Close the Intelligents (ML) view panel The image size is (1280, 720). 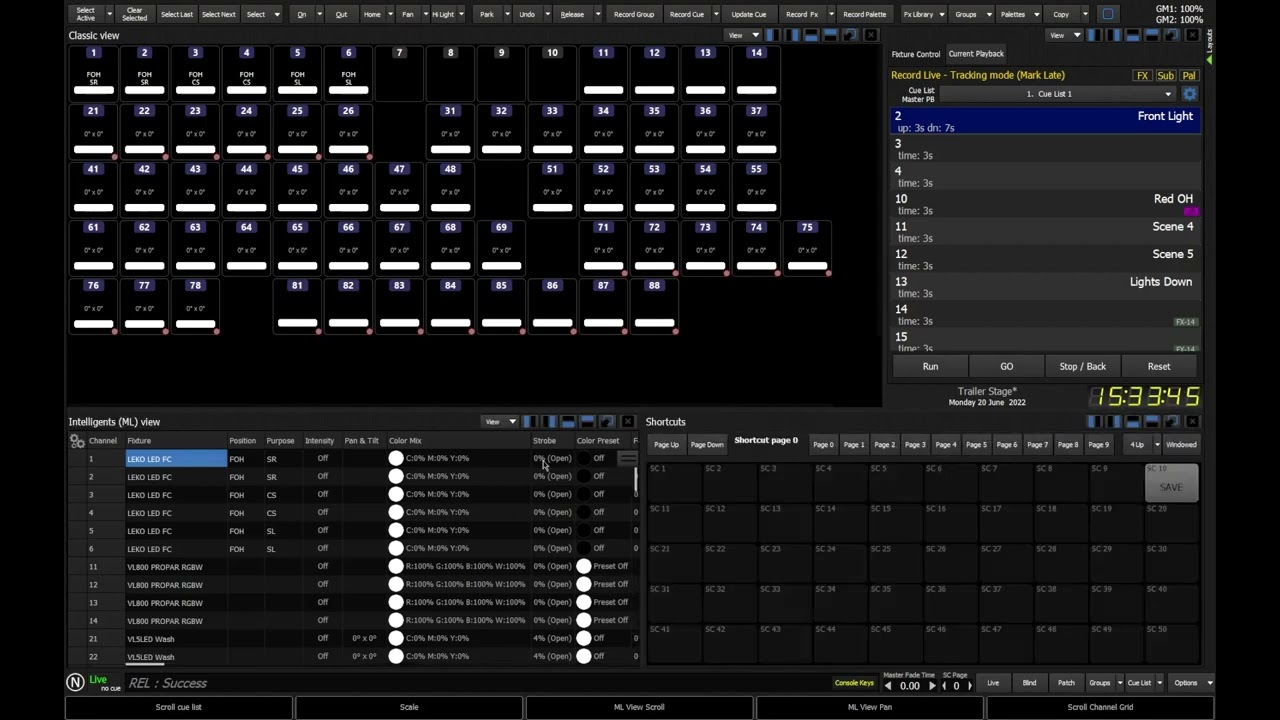627,422
